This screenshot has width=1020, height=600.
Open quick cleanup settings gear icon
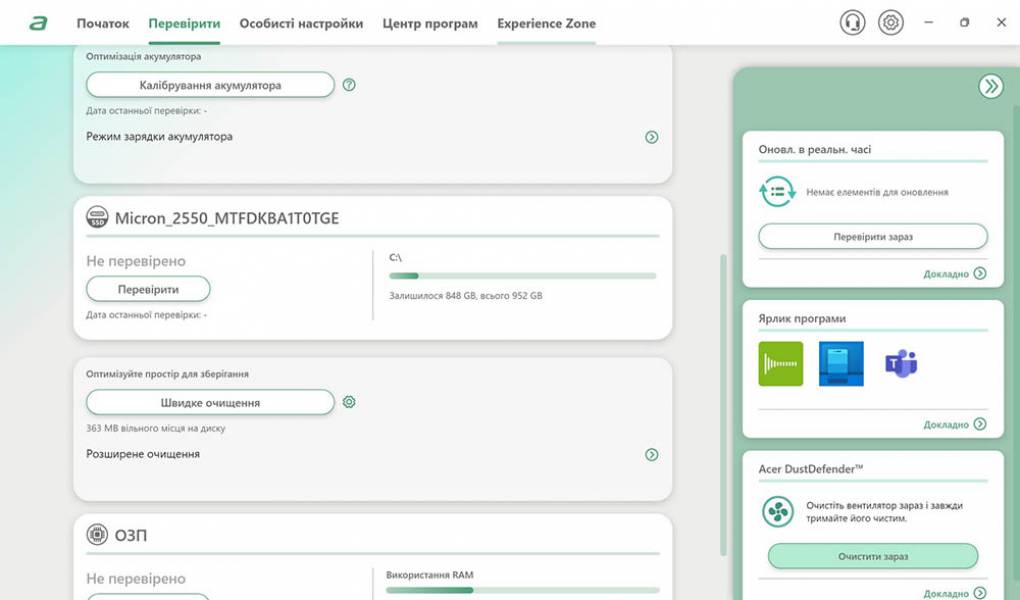[x=349, y=402]
